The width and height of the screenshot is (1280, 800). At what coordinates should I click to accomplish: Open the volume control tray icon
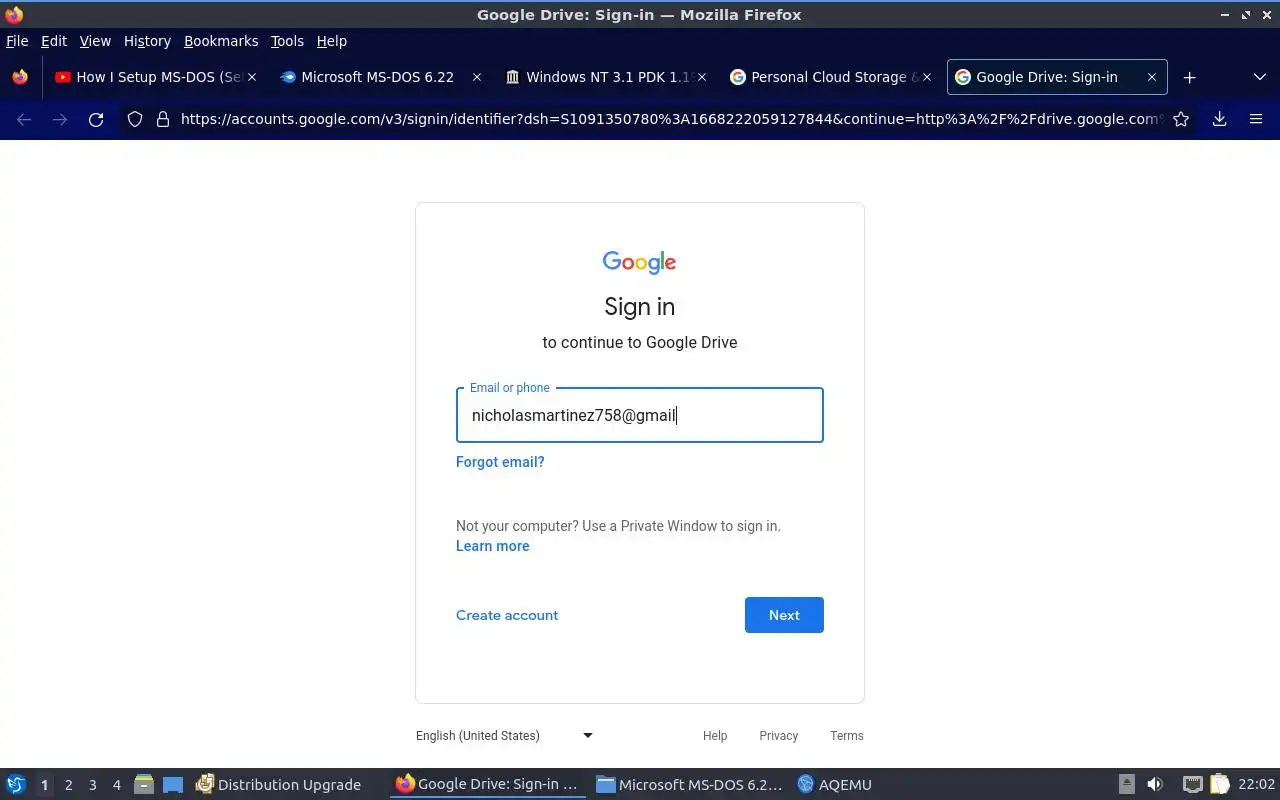(1155, 785)
